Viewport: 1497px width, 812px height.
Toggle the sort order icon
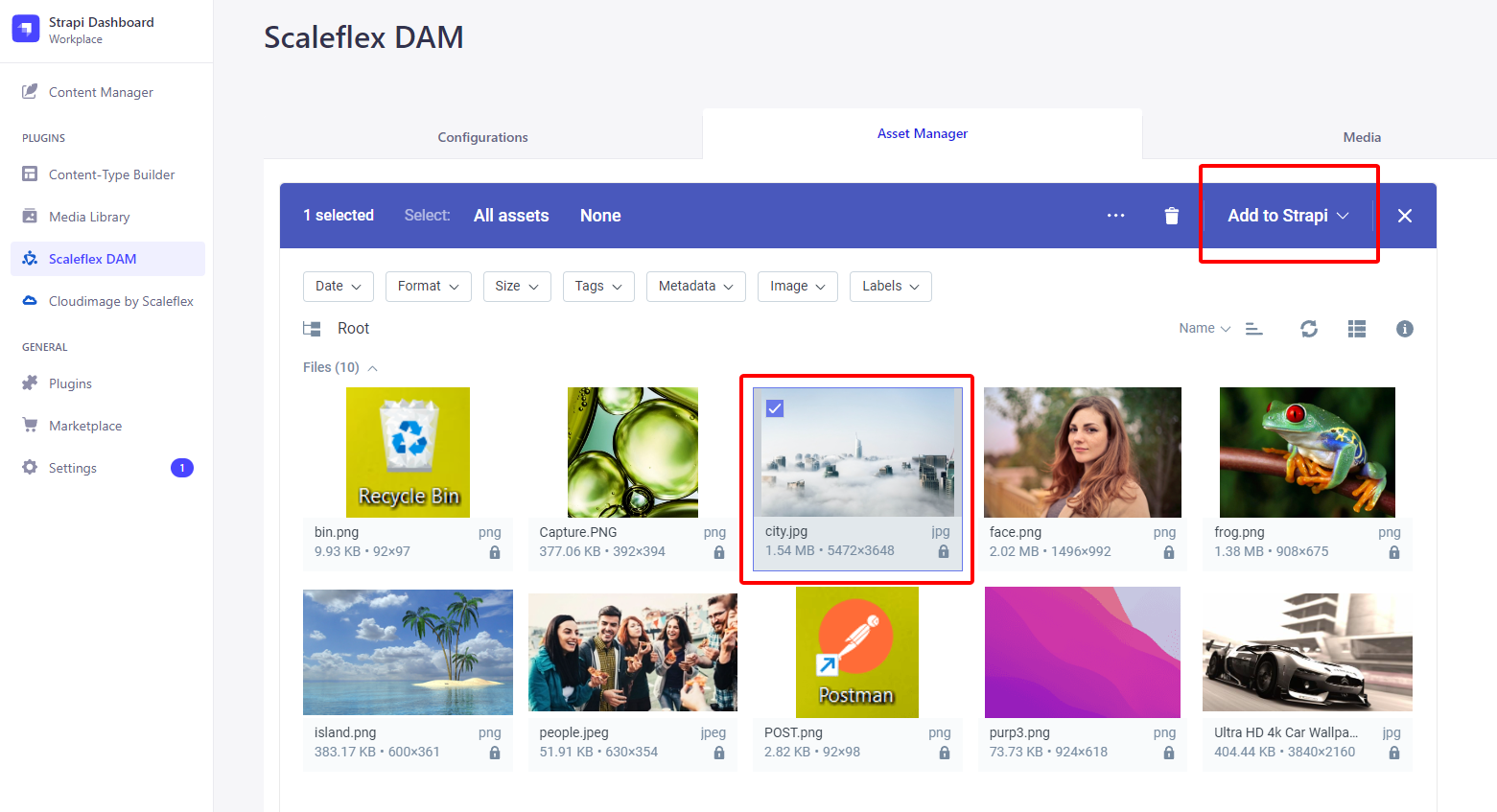1254,329
